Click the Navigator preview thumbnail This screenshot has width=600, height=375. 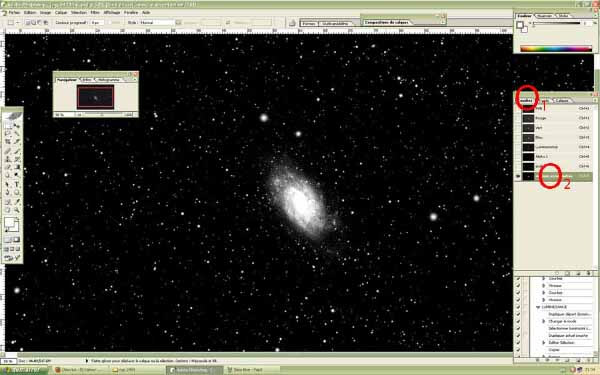click(96, 96)
